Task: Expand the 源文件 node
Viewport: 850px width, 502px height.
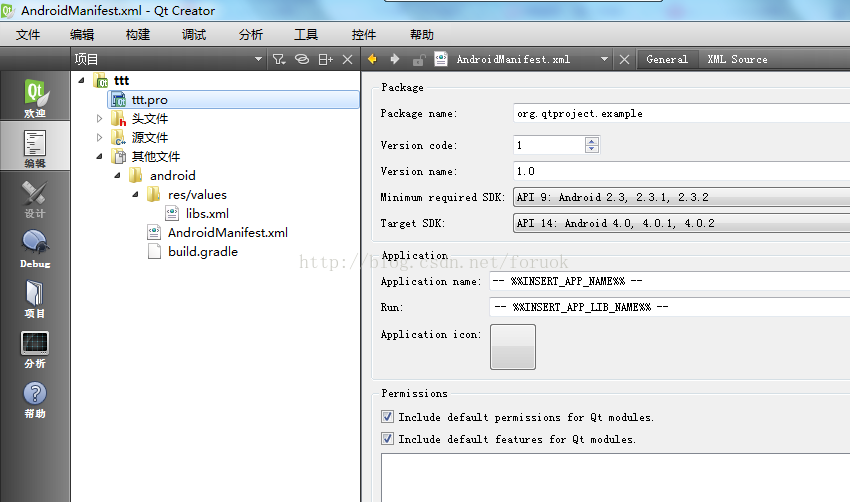Action: click(x=99, y=137)
